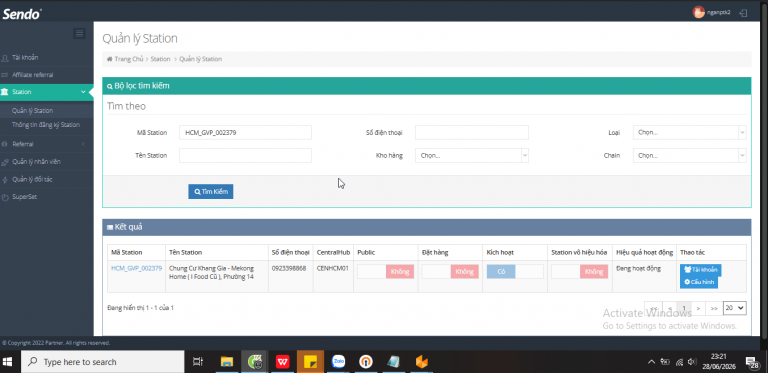Toggle the Kích hoạt switch showing Có

coord(515,272)
